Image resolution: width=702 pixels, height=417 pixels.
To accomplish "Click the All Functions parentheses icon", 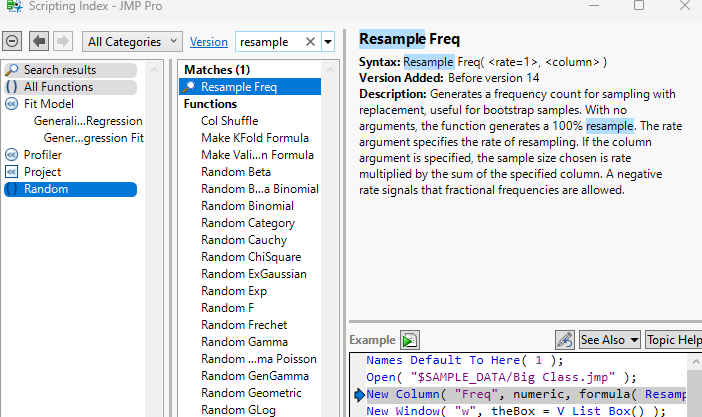I will point(12,87).
